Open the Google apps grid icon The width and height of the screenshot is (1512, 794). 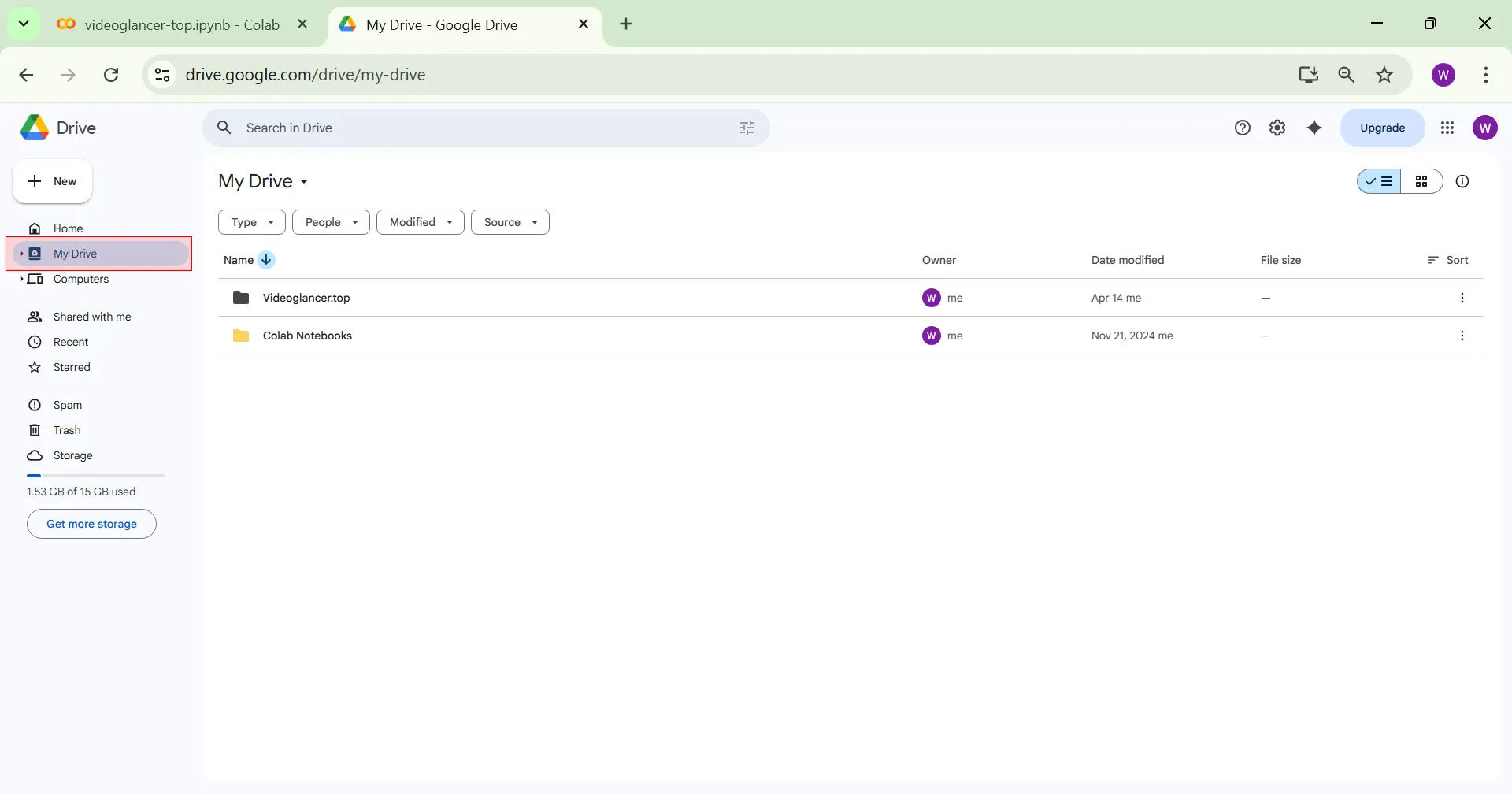pos(1447,128)
